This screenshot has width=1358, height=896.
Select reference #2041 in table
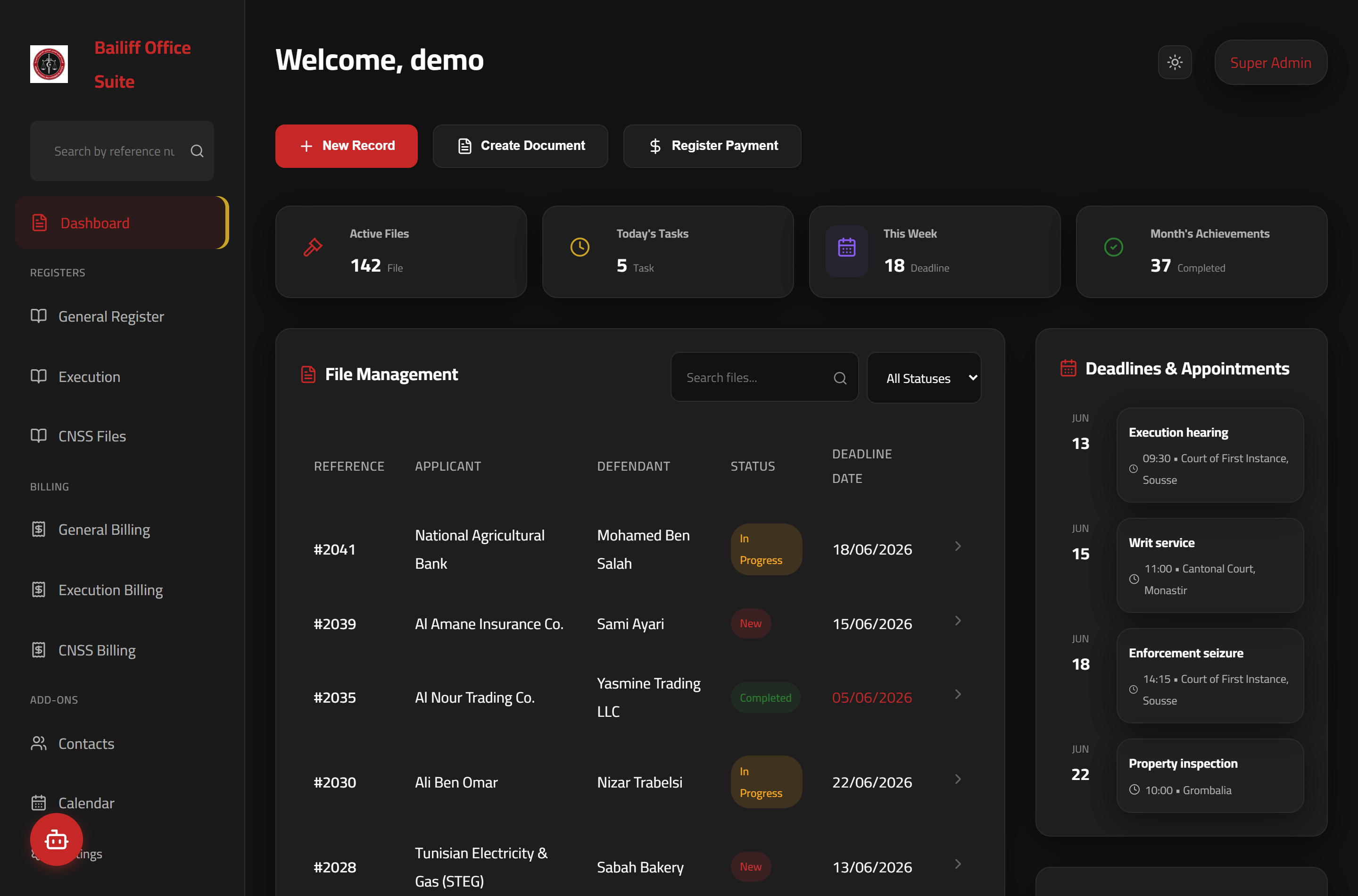pyautogui.click(x=335, y=549)
